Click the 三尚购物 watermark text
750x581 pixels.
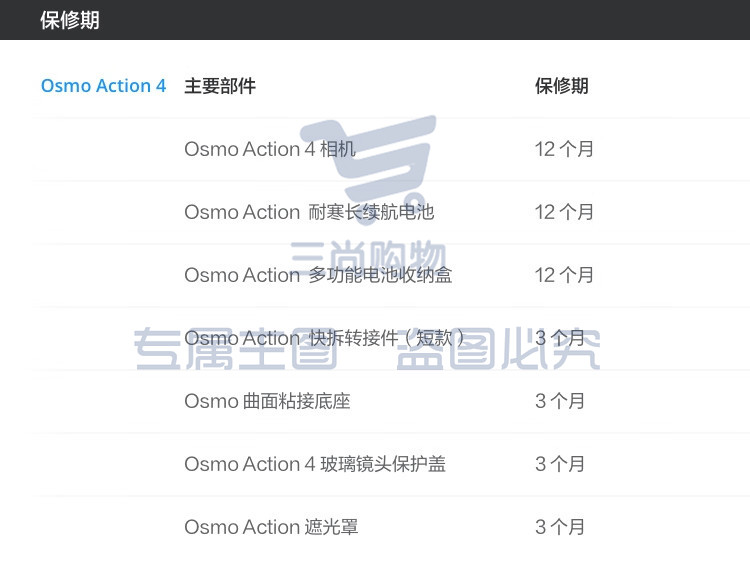tap(368, 259)
